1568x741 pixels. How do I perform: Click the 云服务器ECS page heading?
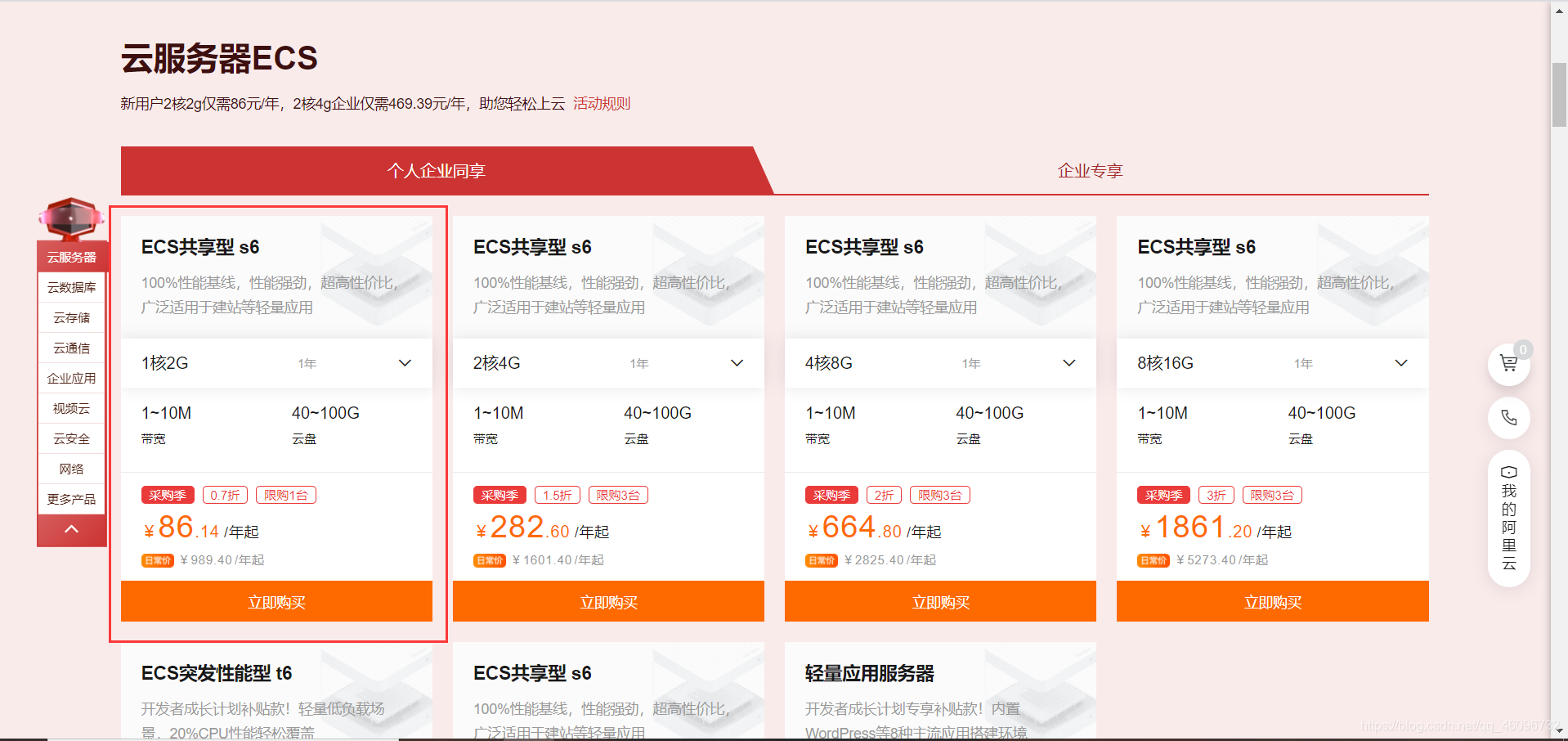pos(219,58)
